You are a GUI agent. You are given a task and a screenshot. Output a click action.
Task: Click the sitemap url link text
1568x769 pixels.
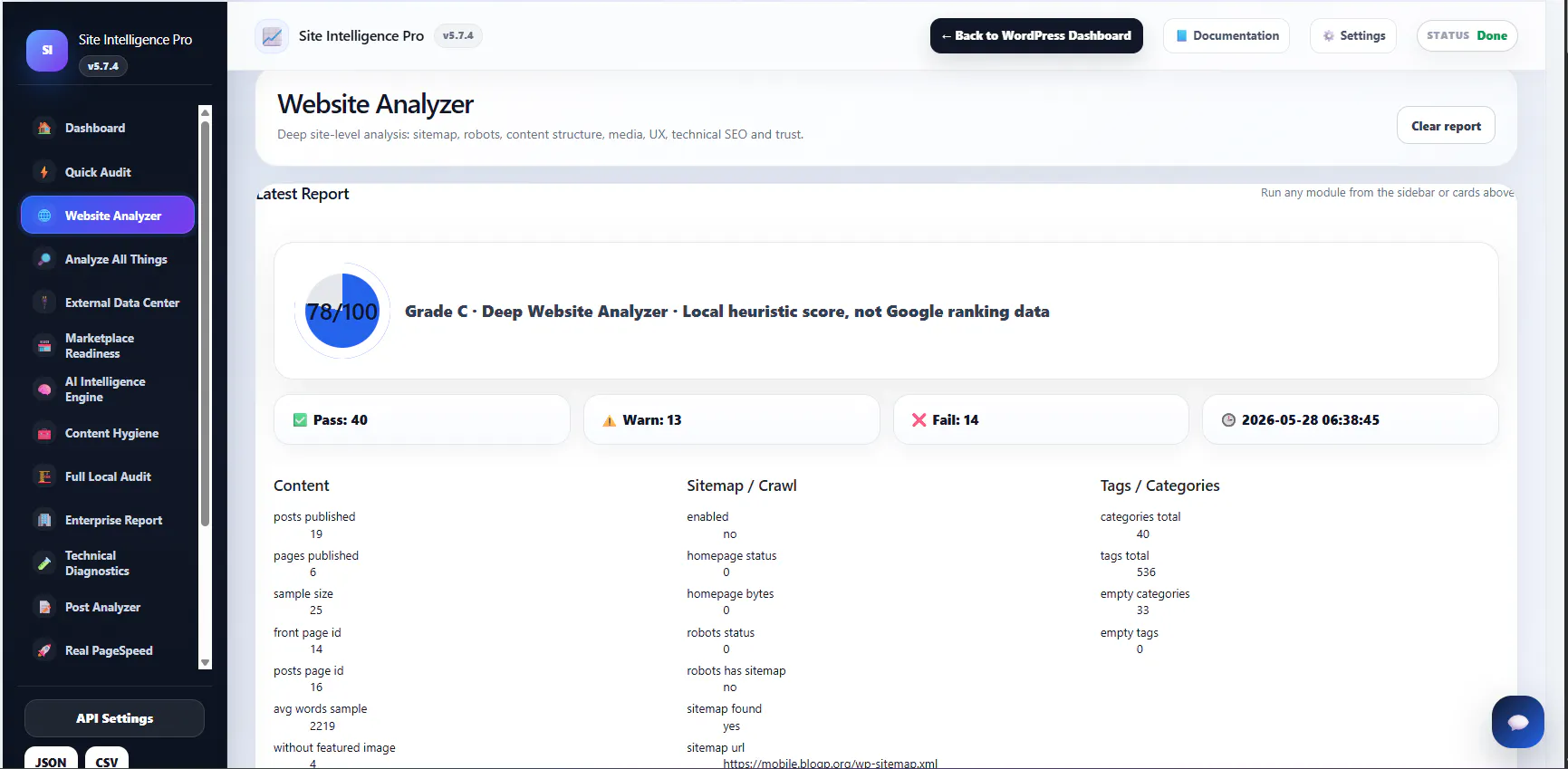click(830, 764)
